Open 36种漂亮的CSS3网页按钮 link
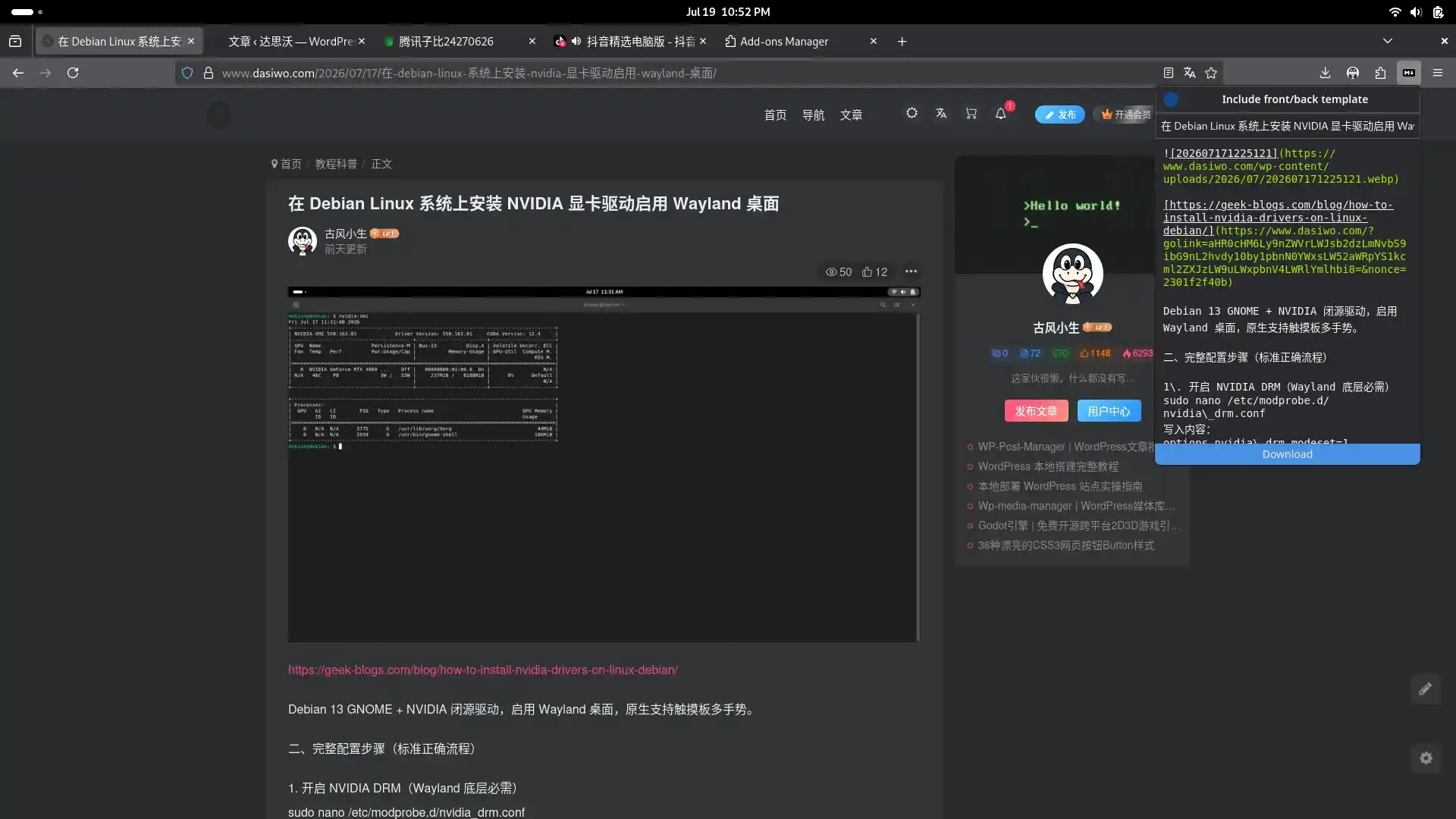This screenshot has width=1456, height=819. (x=1065, y=545)
